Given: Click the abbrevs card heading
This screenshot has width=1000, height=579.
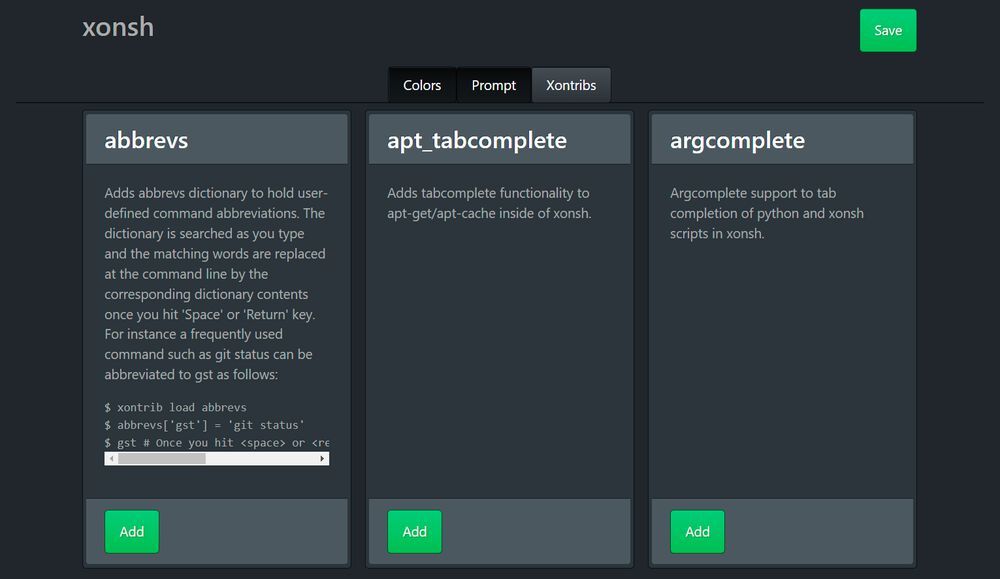Looking at the screenshot, I should point(146,140).
